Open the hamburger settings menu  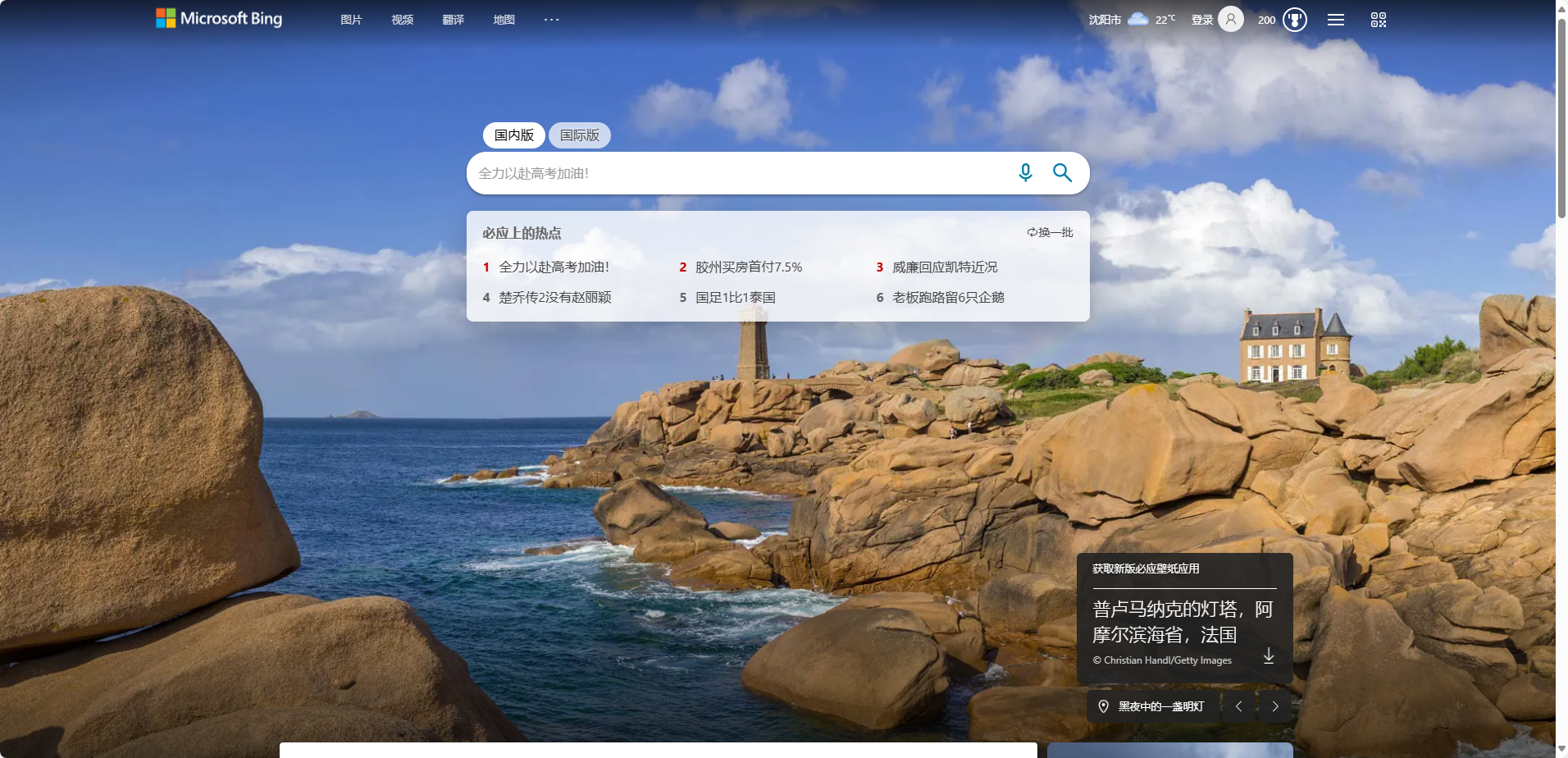click(1336, 20)
